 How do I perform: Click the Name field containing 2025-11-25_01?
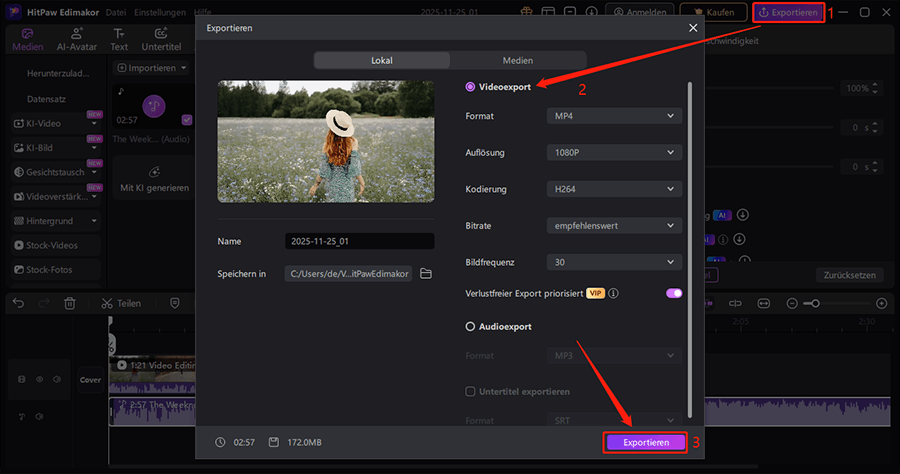[359, 241]
